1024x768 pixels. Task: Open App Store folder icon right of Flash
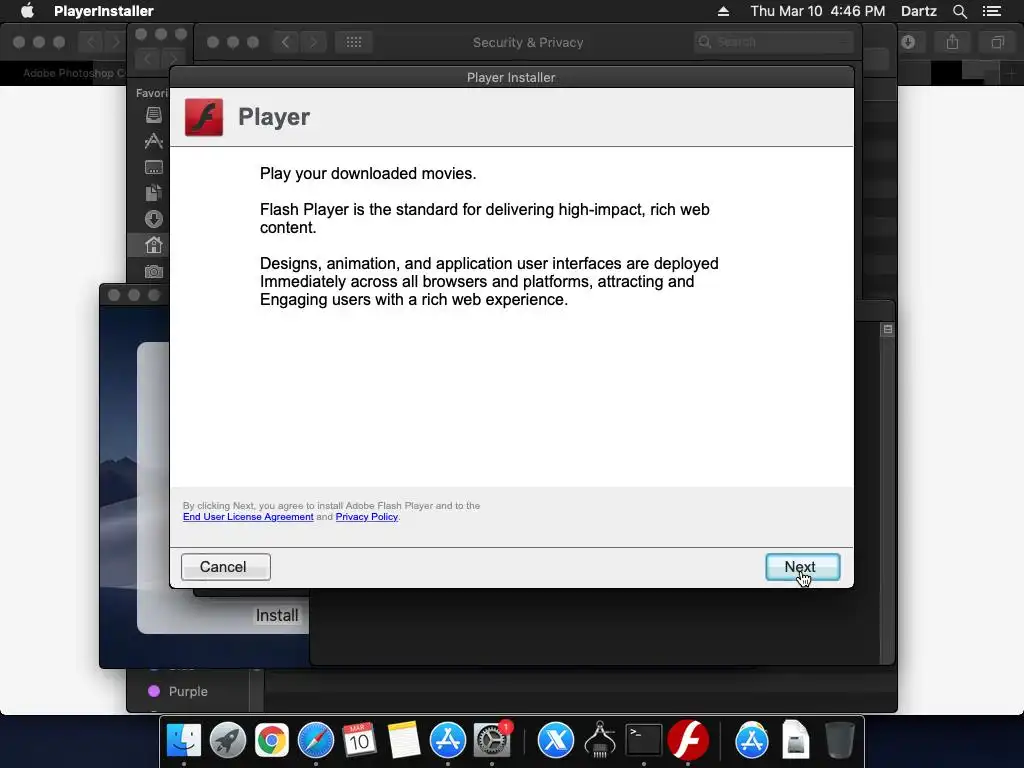(x=752, y=741)
